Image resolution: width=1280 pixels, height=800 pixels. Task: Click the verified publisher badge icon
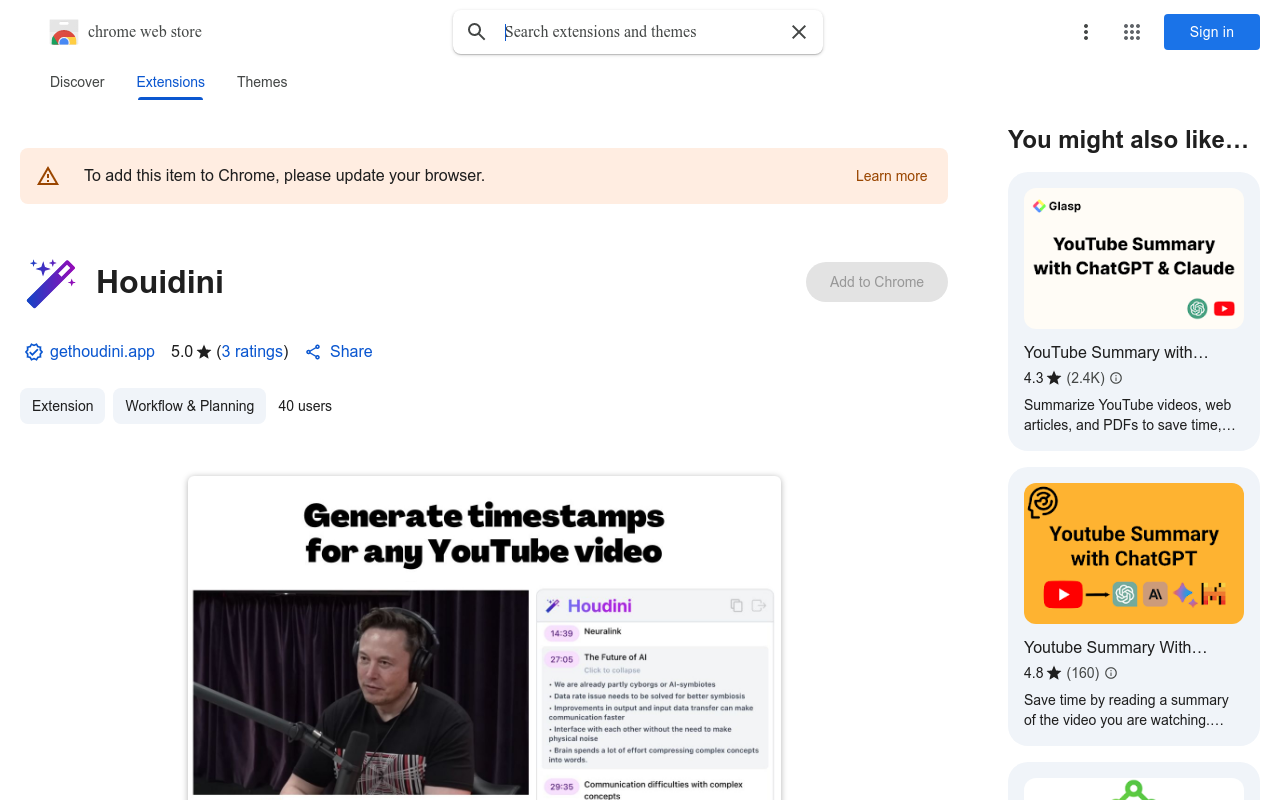tap(34, 352)
